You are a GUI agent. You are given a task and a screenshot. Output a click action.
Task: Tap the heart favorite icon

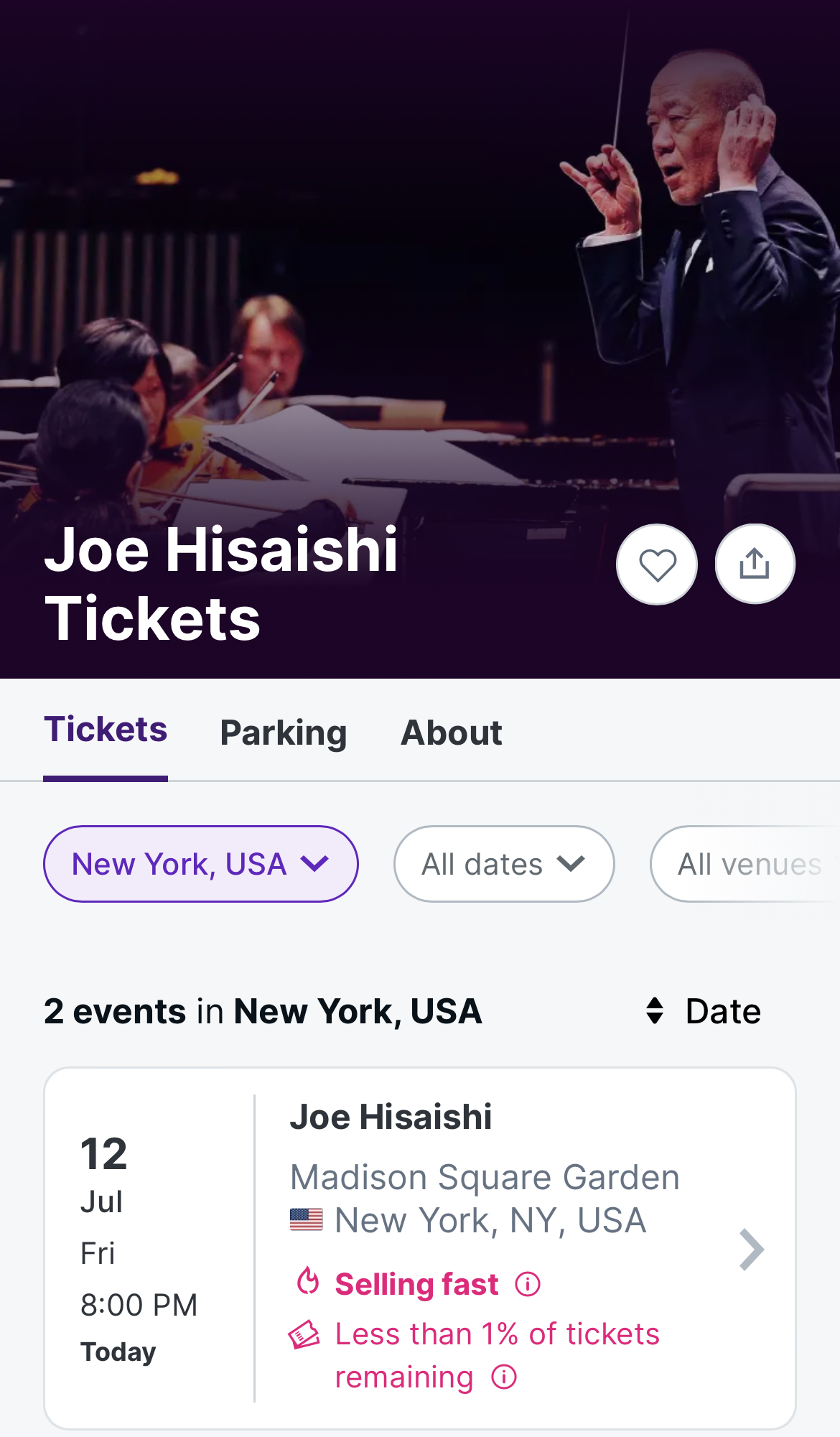pos(657,564)
